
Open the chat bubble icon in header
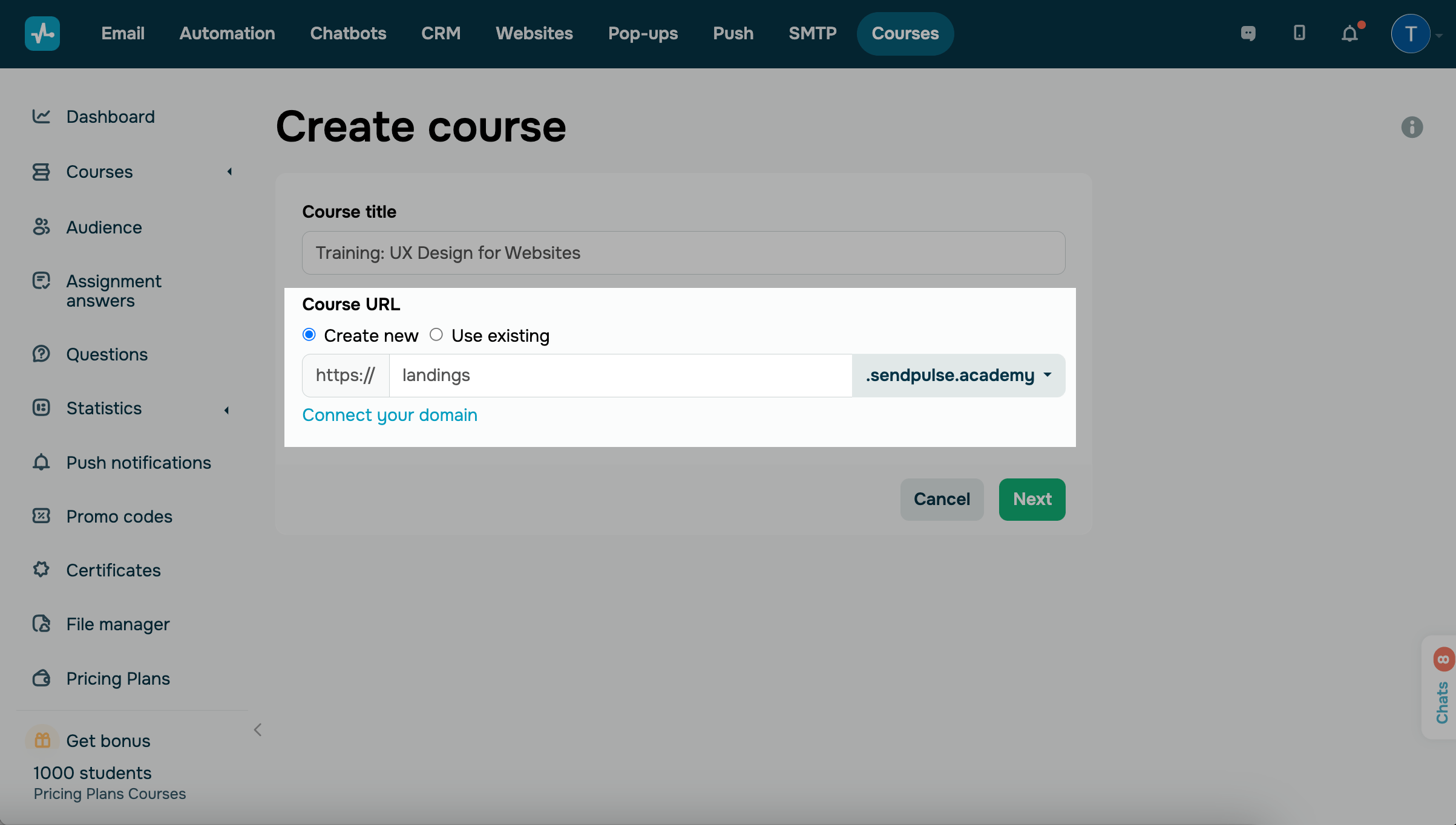pyautogui.click(x=1248, y=33)
